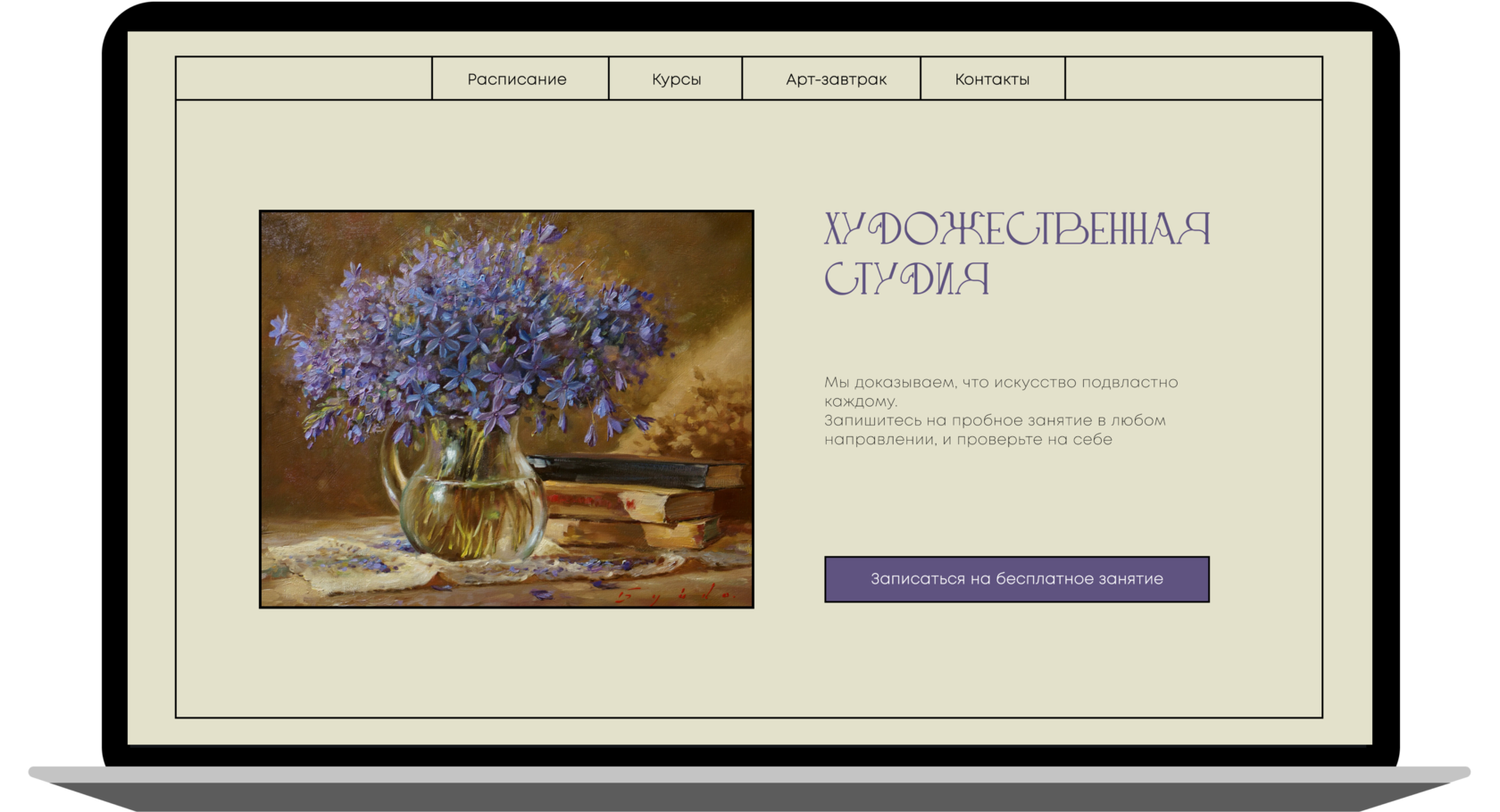Select Арт-завтрак in the top navigation
The image size is (1500, 812).
(x=836, y=79)
